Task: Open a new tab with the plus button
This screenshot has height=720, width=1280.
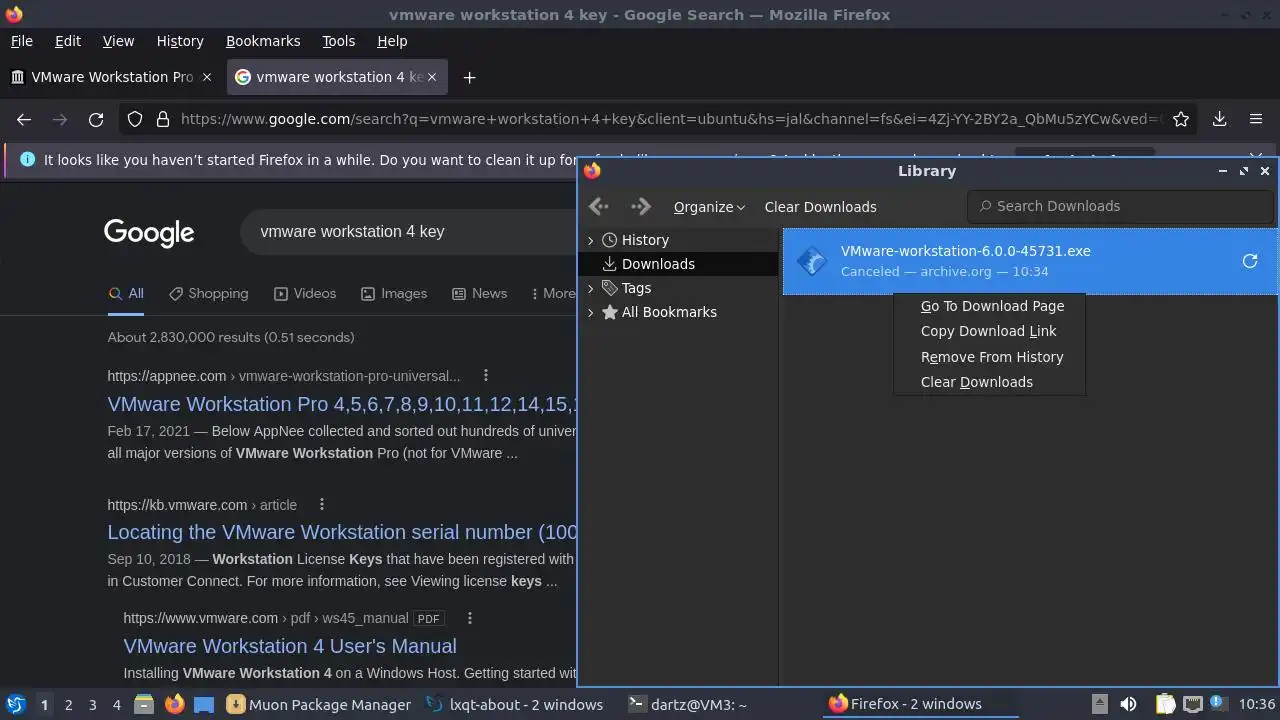Action: (x=469, y=77)
